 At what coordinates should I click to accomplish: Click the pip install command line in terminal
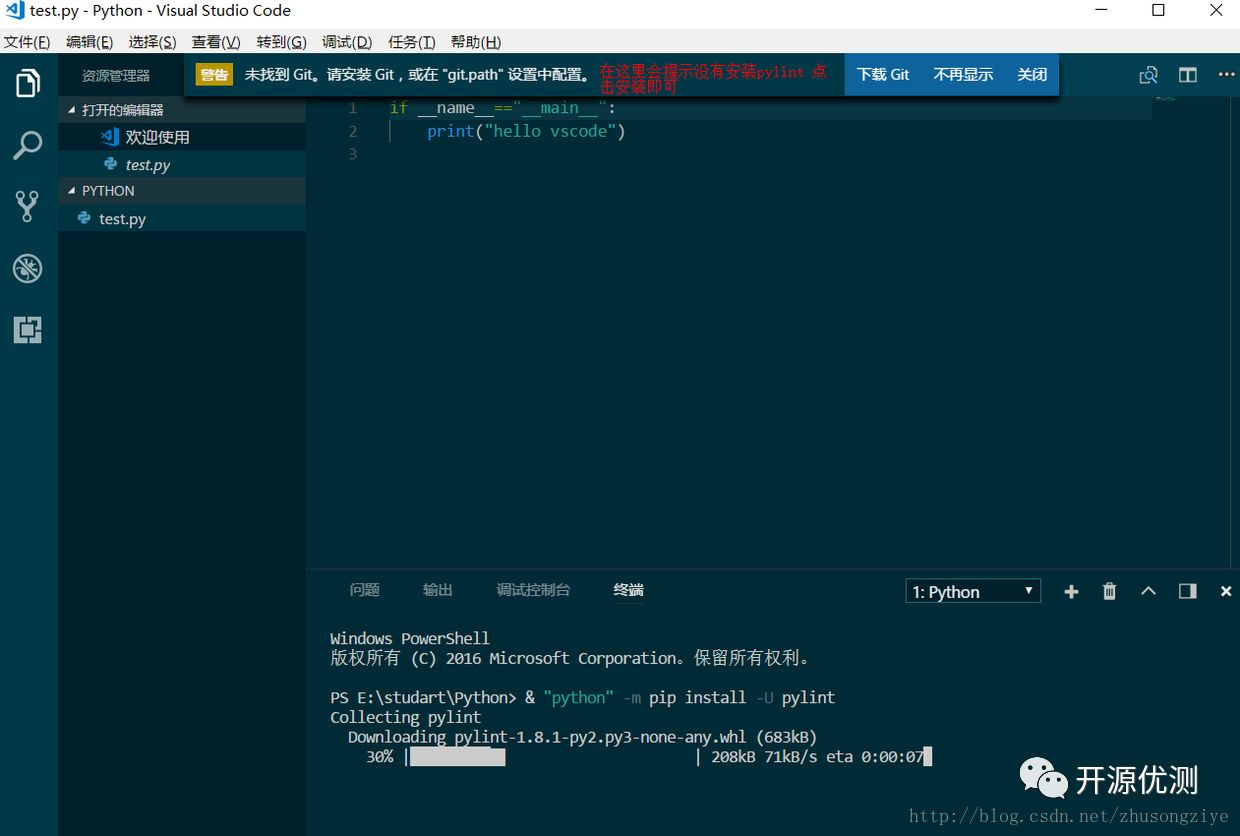coord(582,697)
